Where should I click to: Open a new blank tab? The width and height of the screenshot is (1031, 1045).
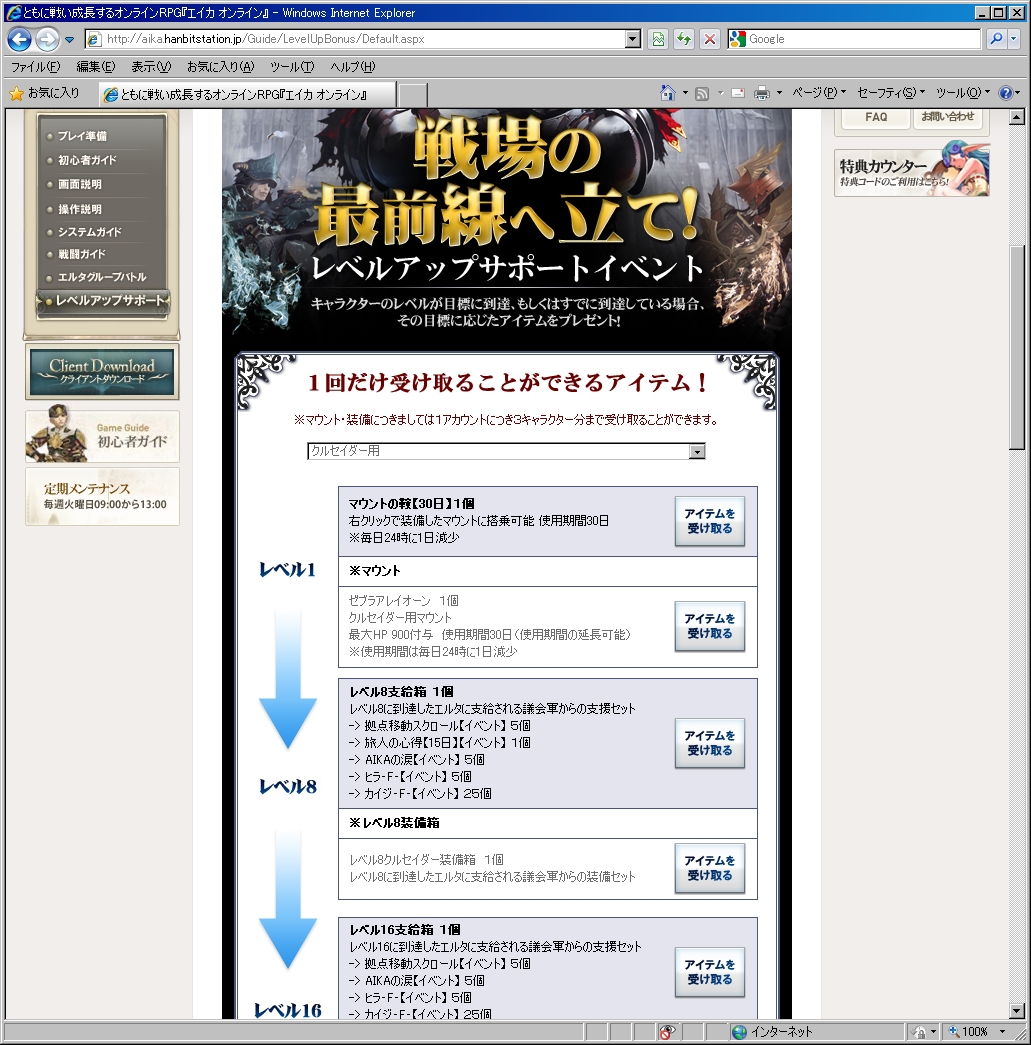point(413,95)
